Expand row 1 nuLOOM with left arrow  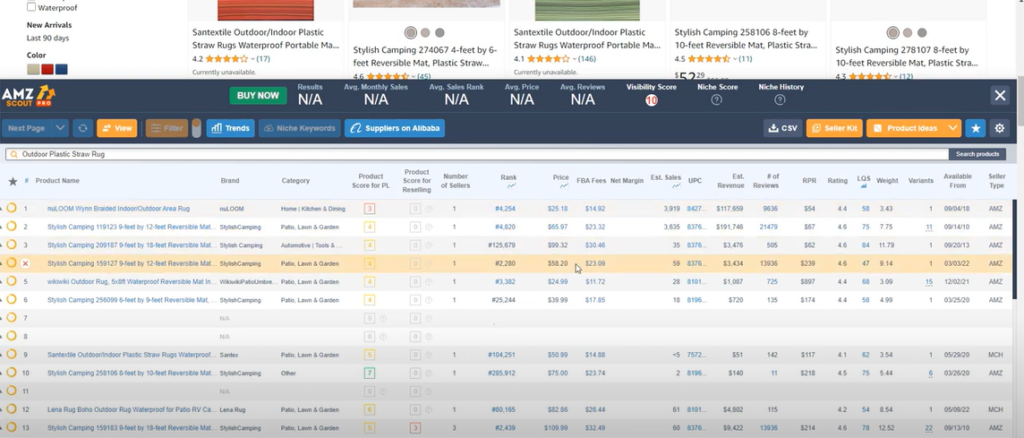pos(1,209)
